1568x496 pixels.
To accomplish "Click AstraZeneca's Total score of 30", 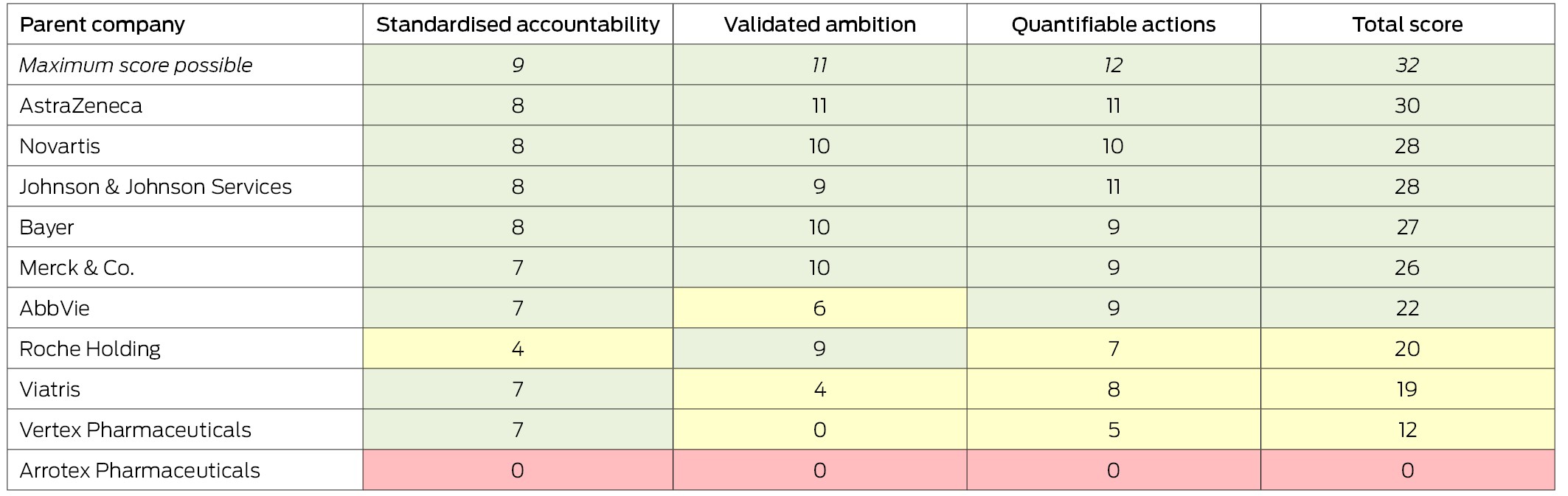I will point(1406,105).
